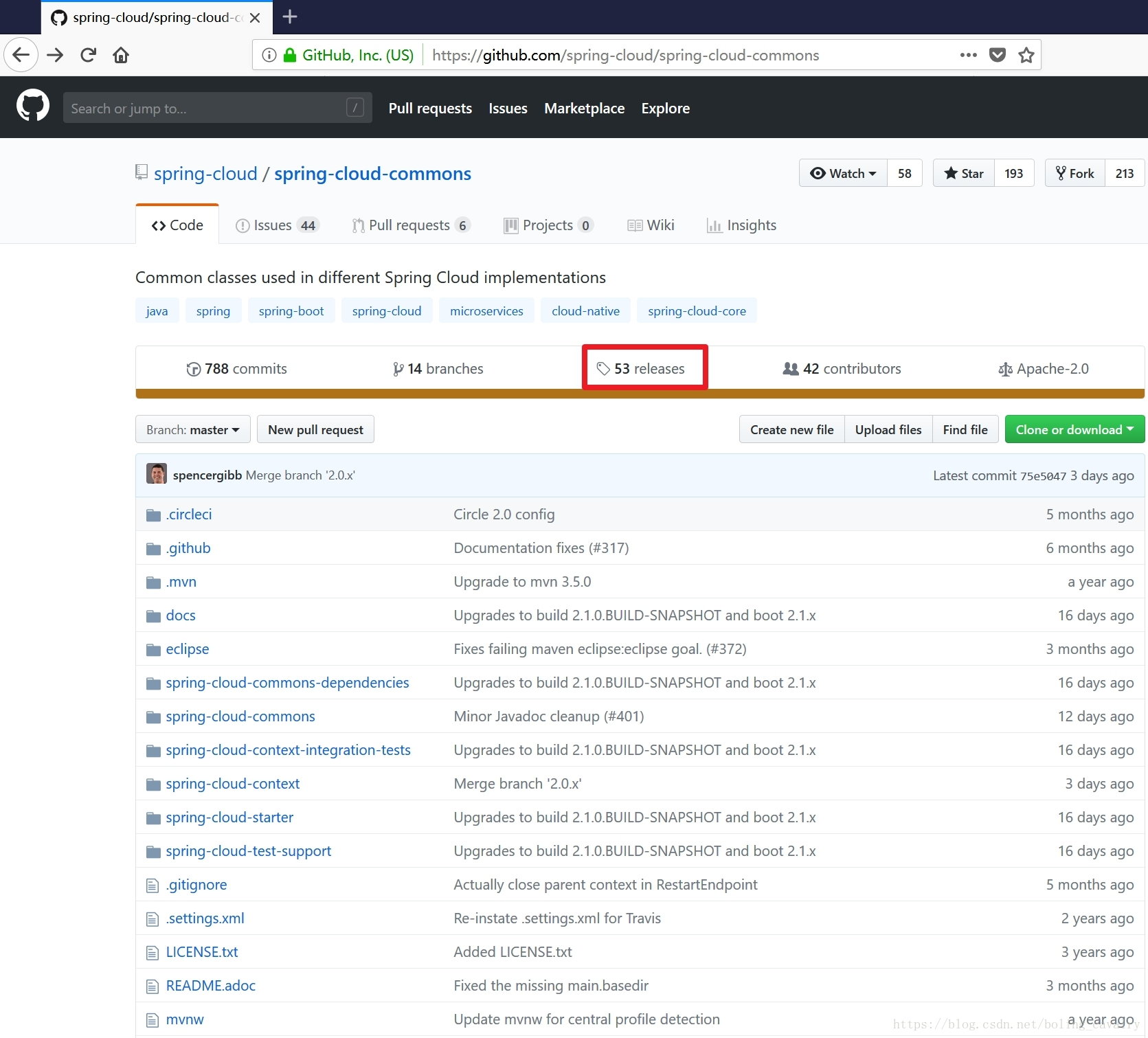The image size is (1148, 1038).
Task: Open the 53 releases link
Action: point(641,369)
